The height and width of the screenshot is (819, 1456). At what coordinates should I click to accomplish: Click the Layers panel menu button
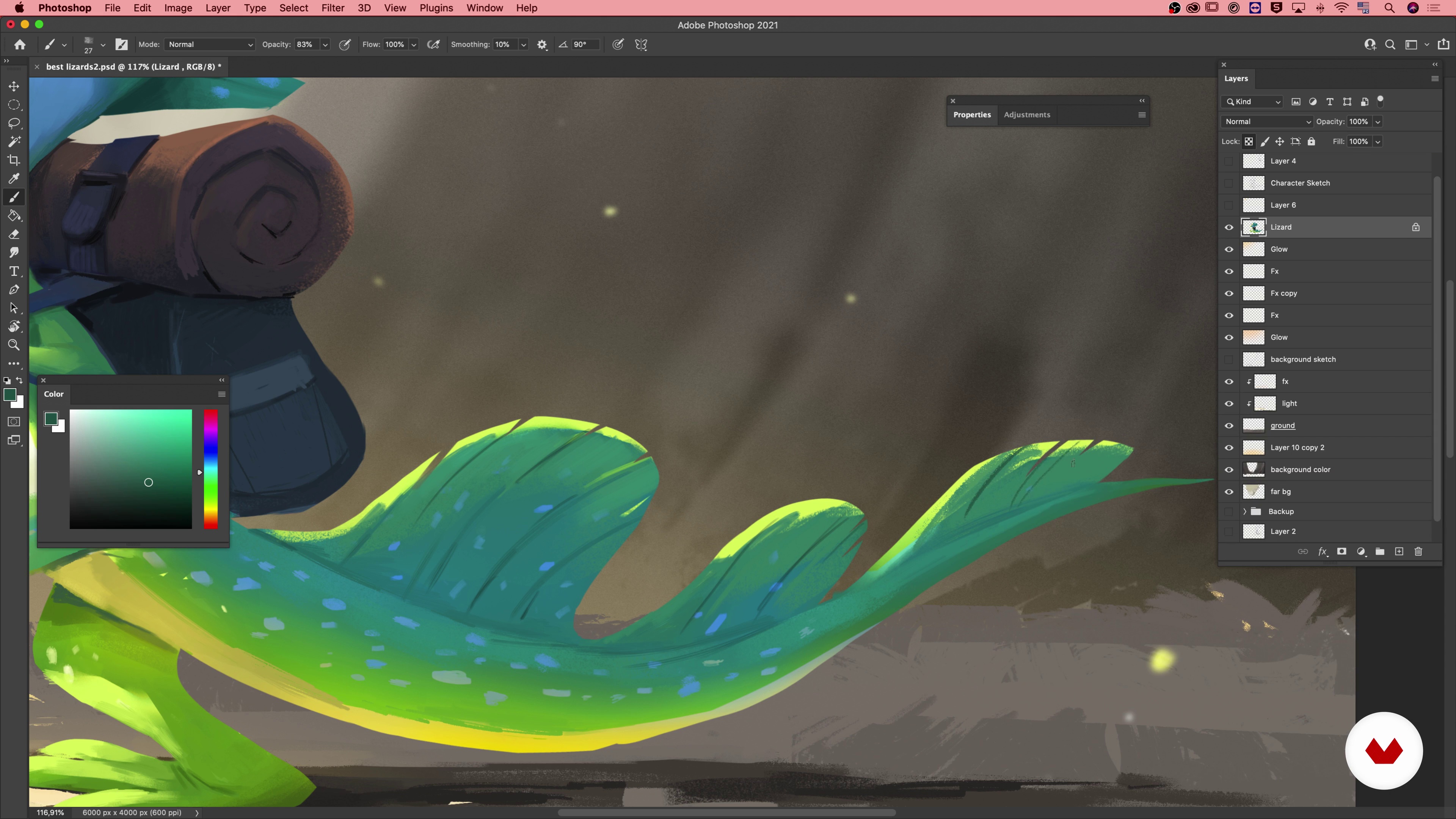click(1434, 78)
